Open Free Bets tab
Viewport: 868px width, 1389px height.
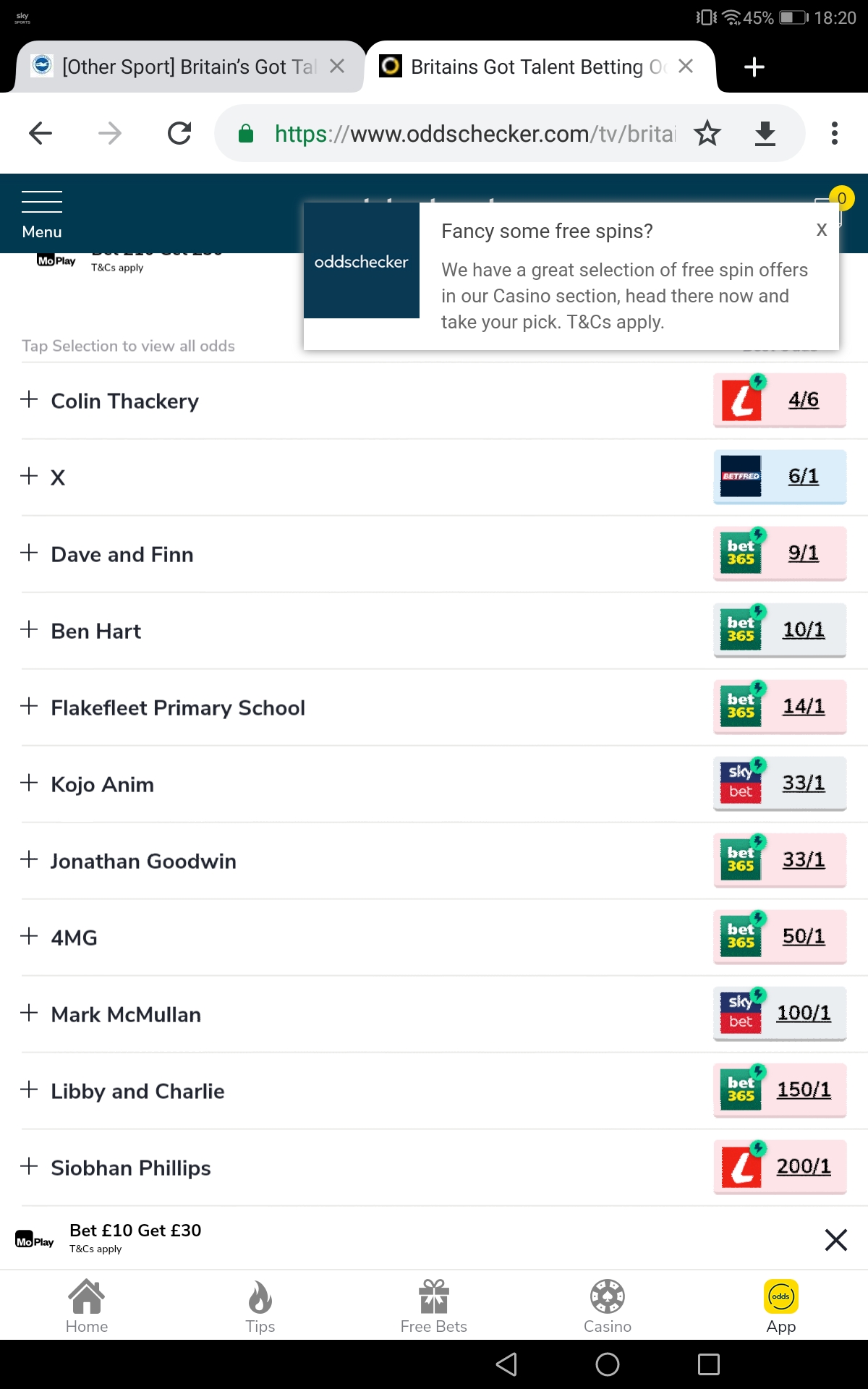click(x=434, y=1306)
